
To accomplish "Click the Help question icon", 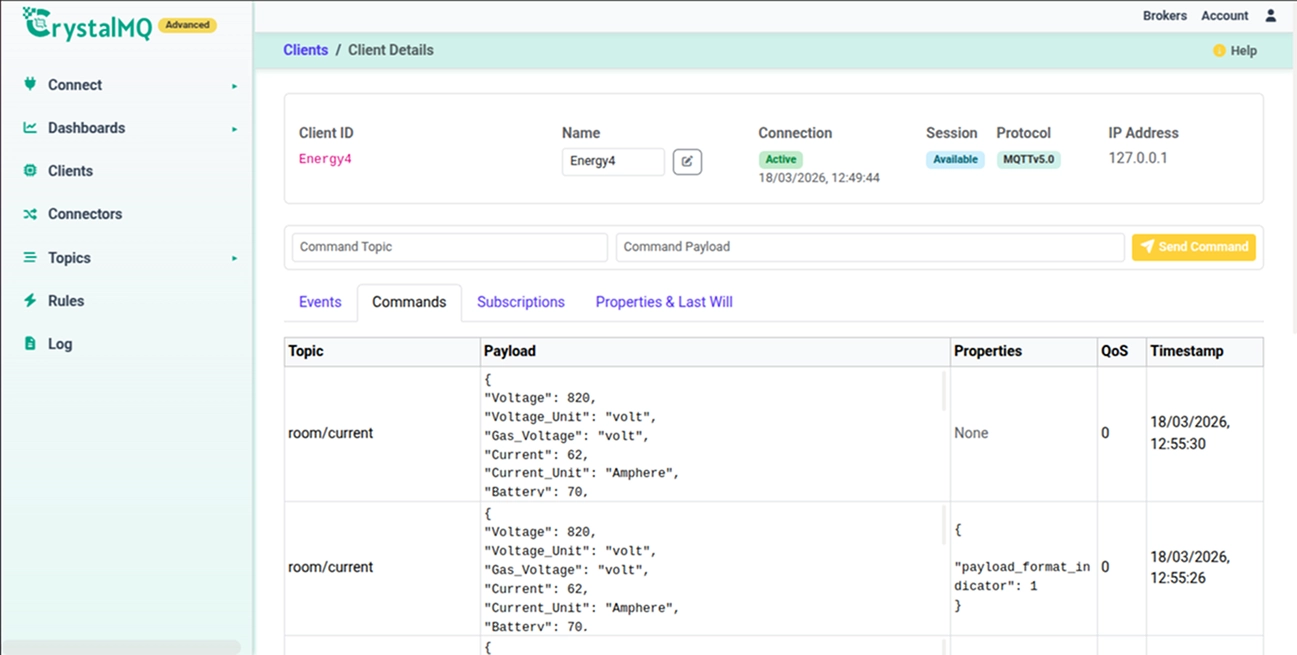I will click(x=1219, y=50).
